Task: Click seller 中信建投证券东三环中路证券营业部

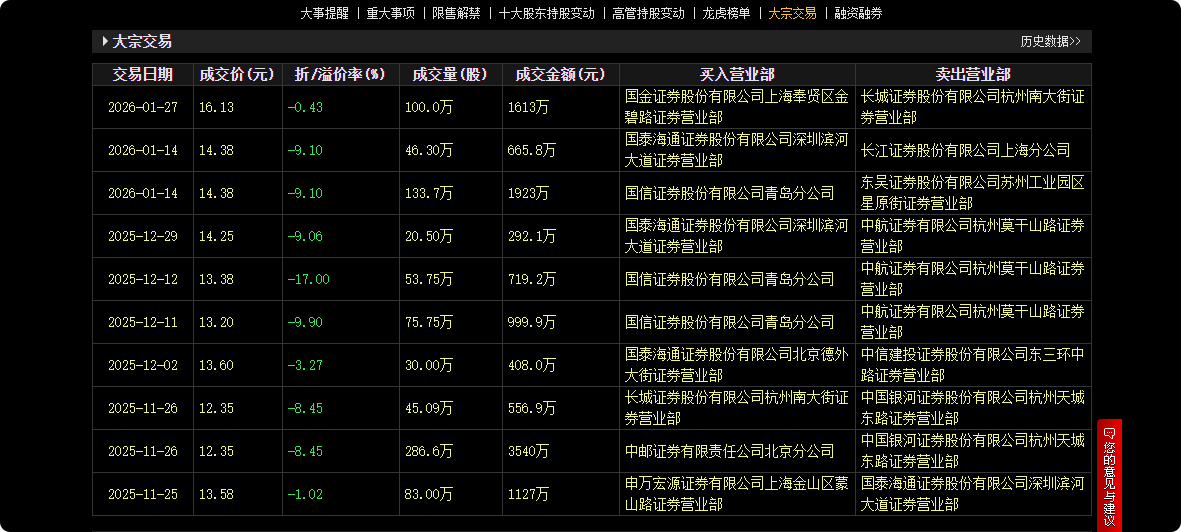Action: tap(973, 365)
